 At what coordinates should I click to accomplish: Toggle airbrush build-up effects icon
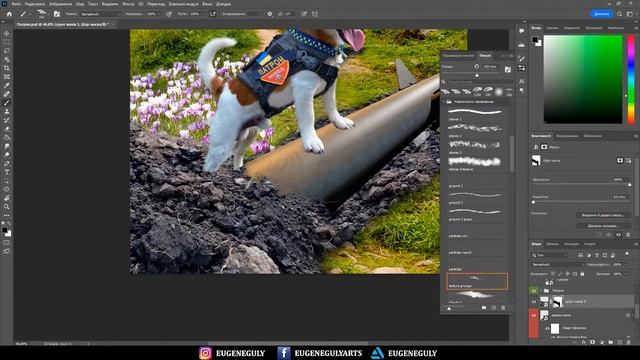click(213, 14)
